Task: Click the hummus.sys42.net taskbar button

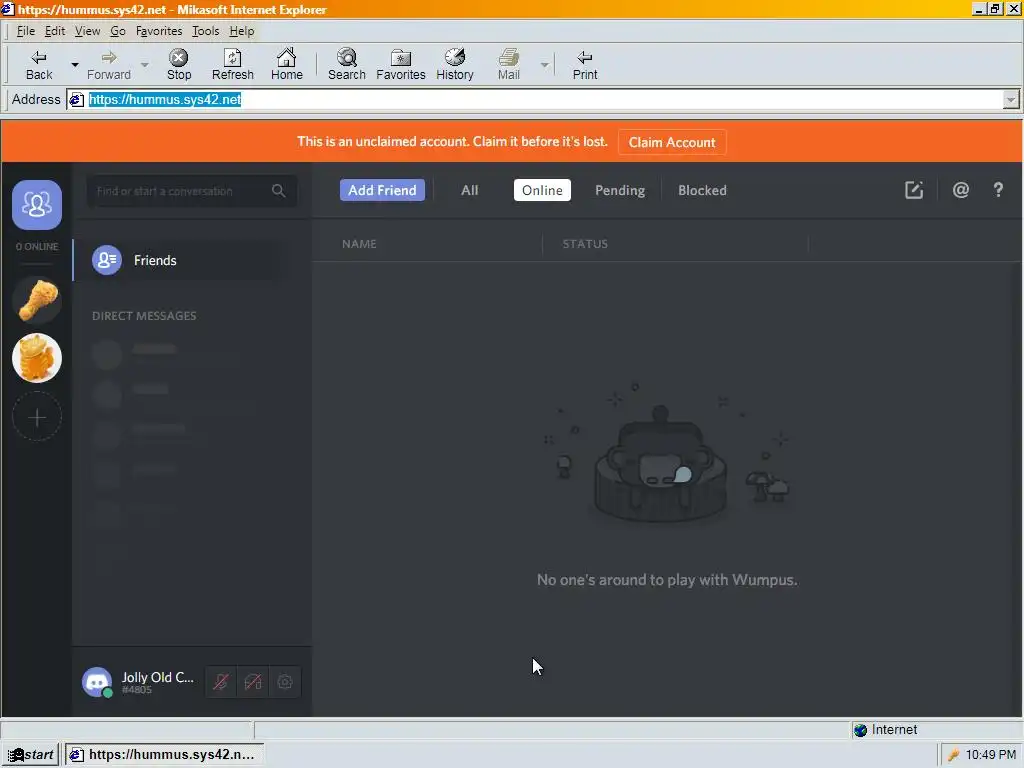Action: tap(163, 754)
